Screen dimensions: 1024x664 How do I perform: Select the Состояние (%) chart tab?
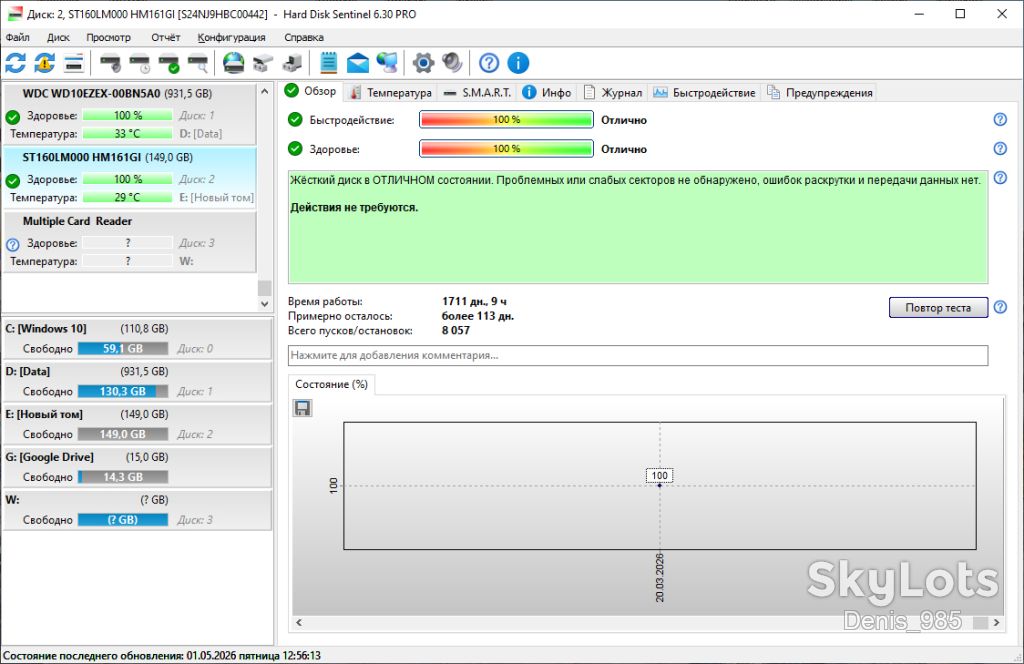(331, 385)
